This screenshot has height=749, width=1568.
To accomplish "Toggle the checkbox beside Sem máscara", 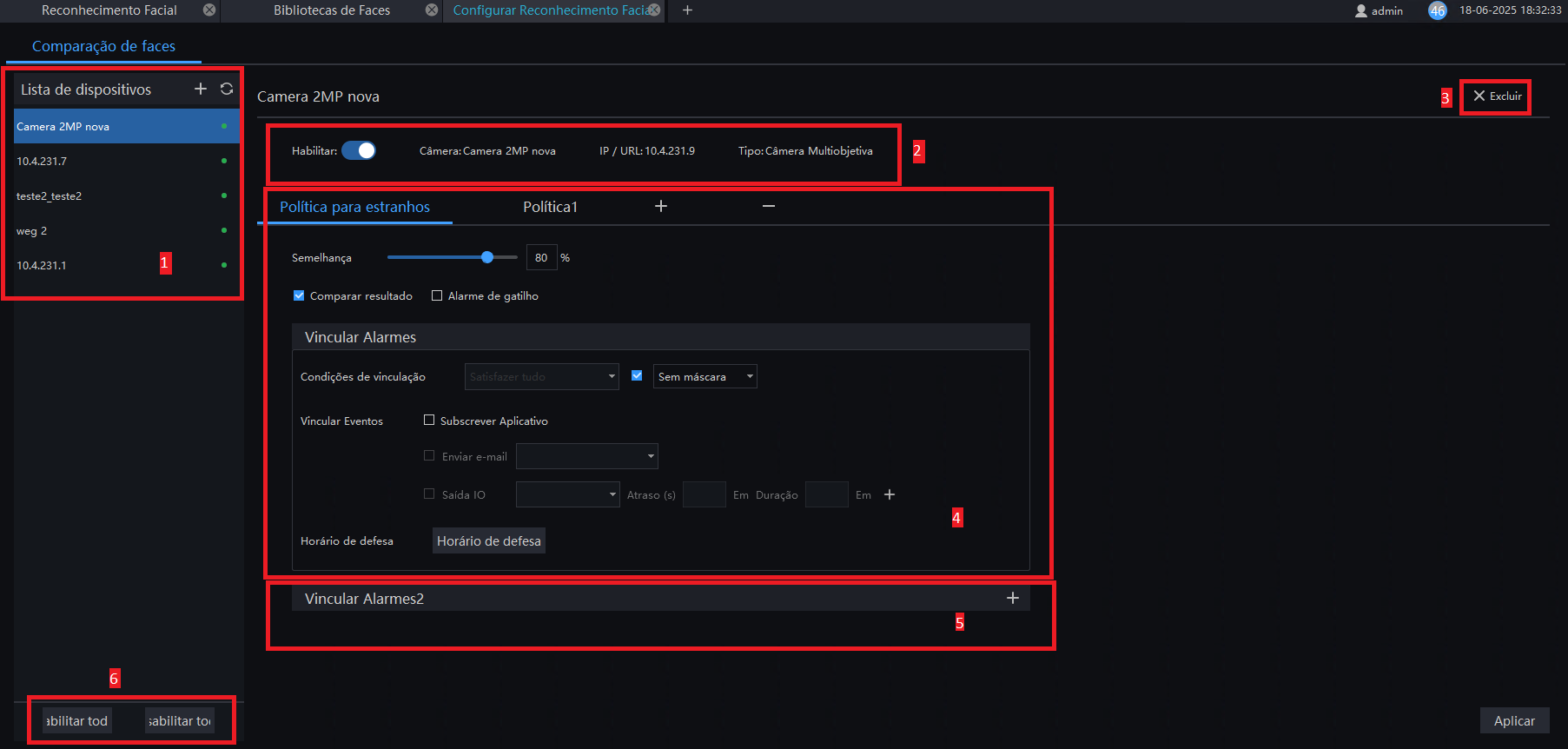I will (x=637, y=375).
